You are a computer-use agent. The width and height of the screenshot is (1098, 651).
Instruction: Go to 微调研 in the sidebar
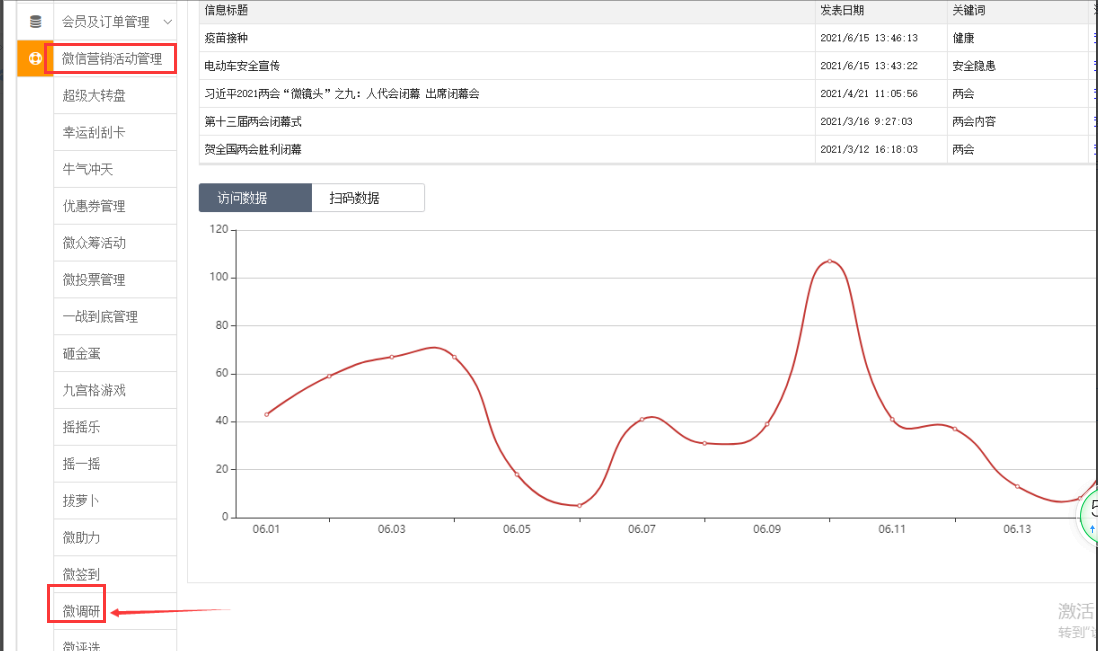click(x=81, y=611)
